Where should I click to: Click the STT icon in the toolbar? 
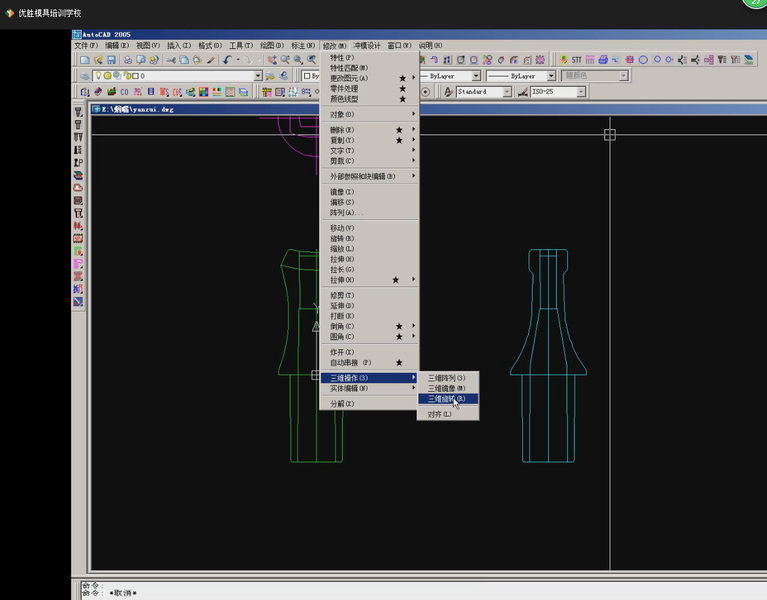click(x=577, y=60)
